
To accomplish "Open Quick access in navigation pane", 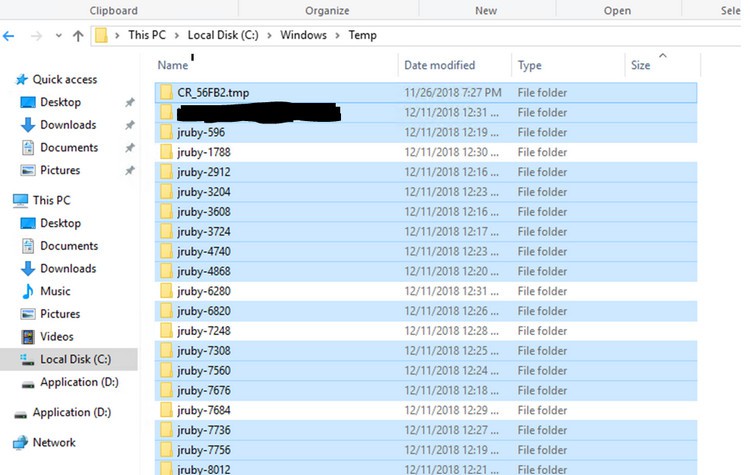I will [65, 79].
